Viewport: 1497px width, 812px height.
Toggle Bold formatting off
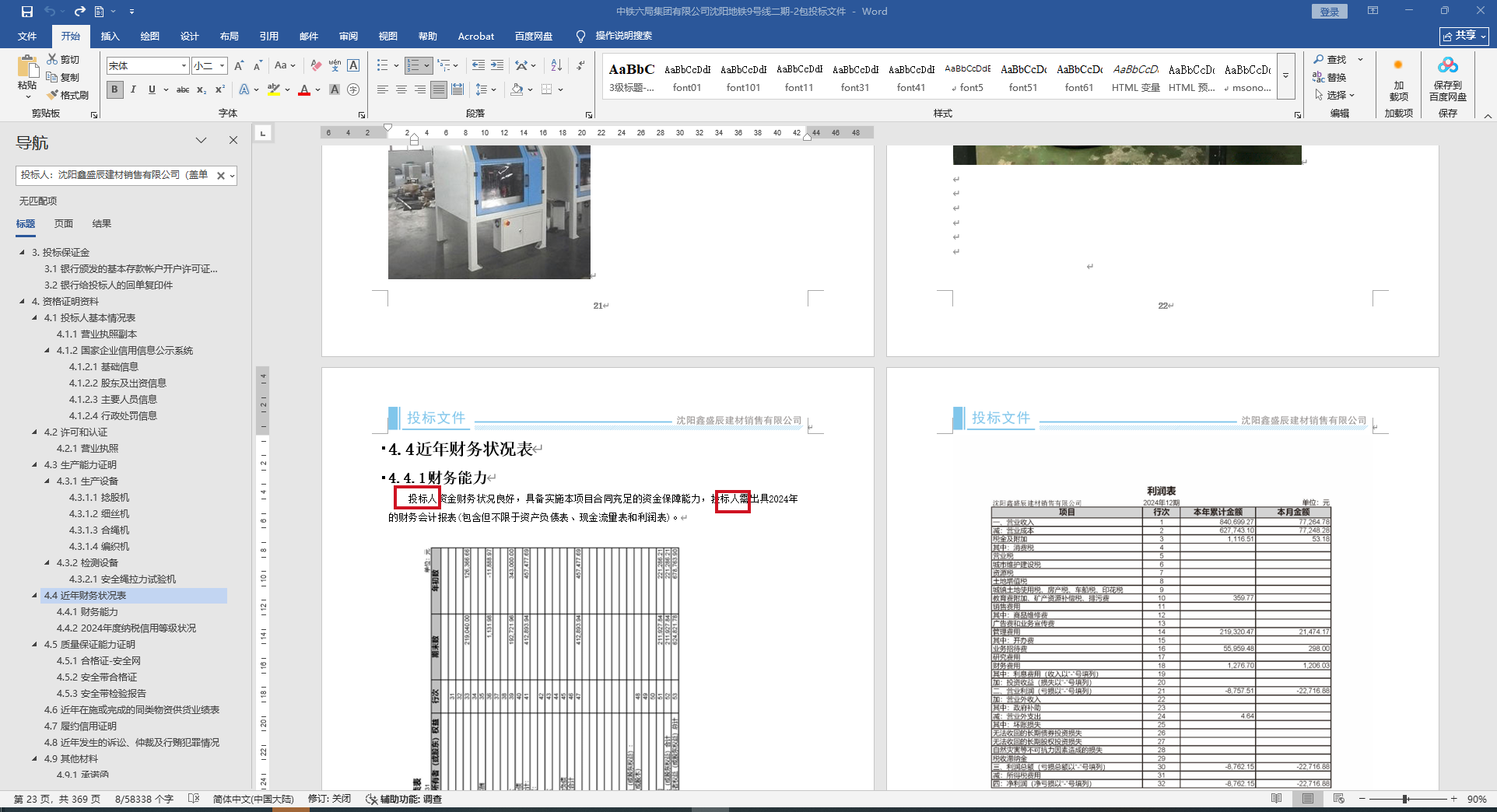(114, 89)
